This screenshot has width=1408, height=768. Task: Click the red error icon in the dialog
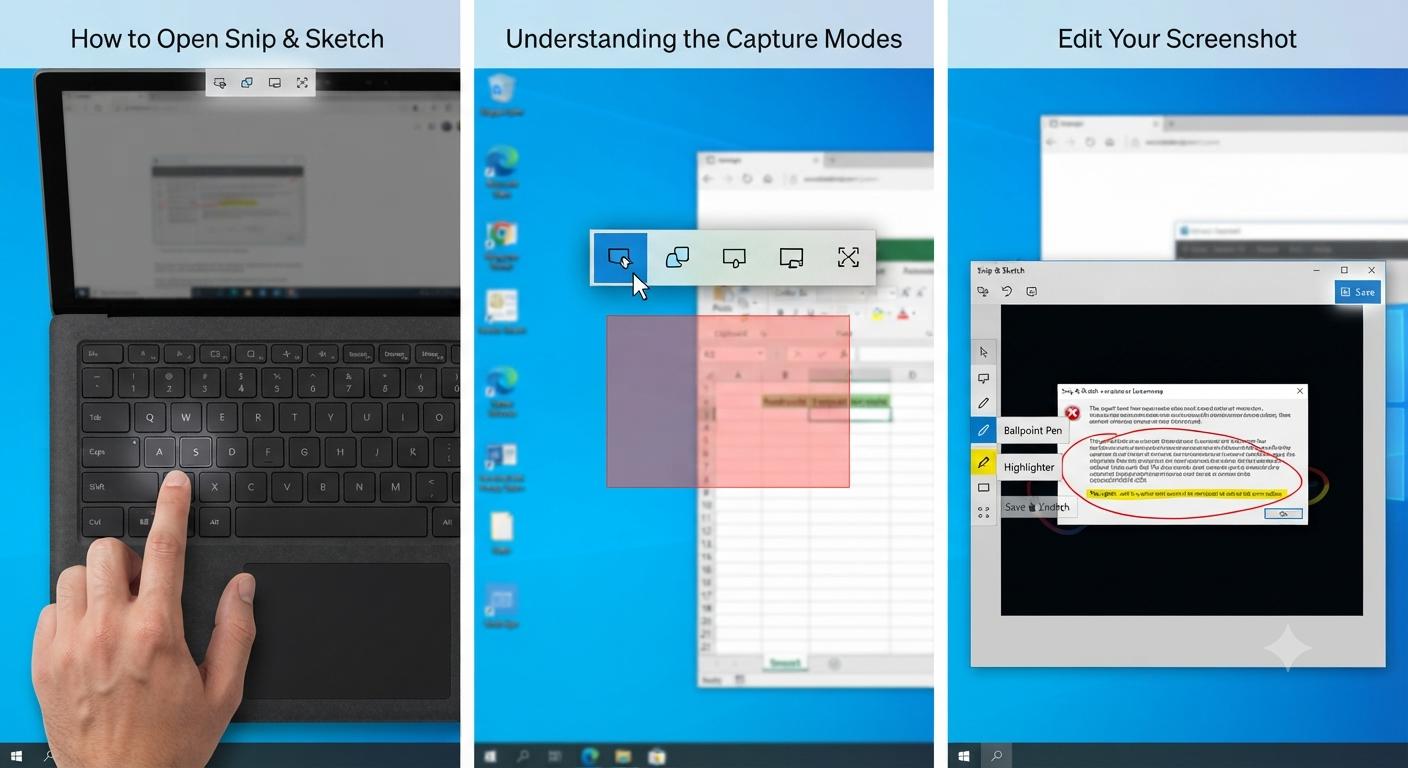(x=1072, y=413)
